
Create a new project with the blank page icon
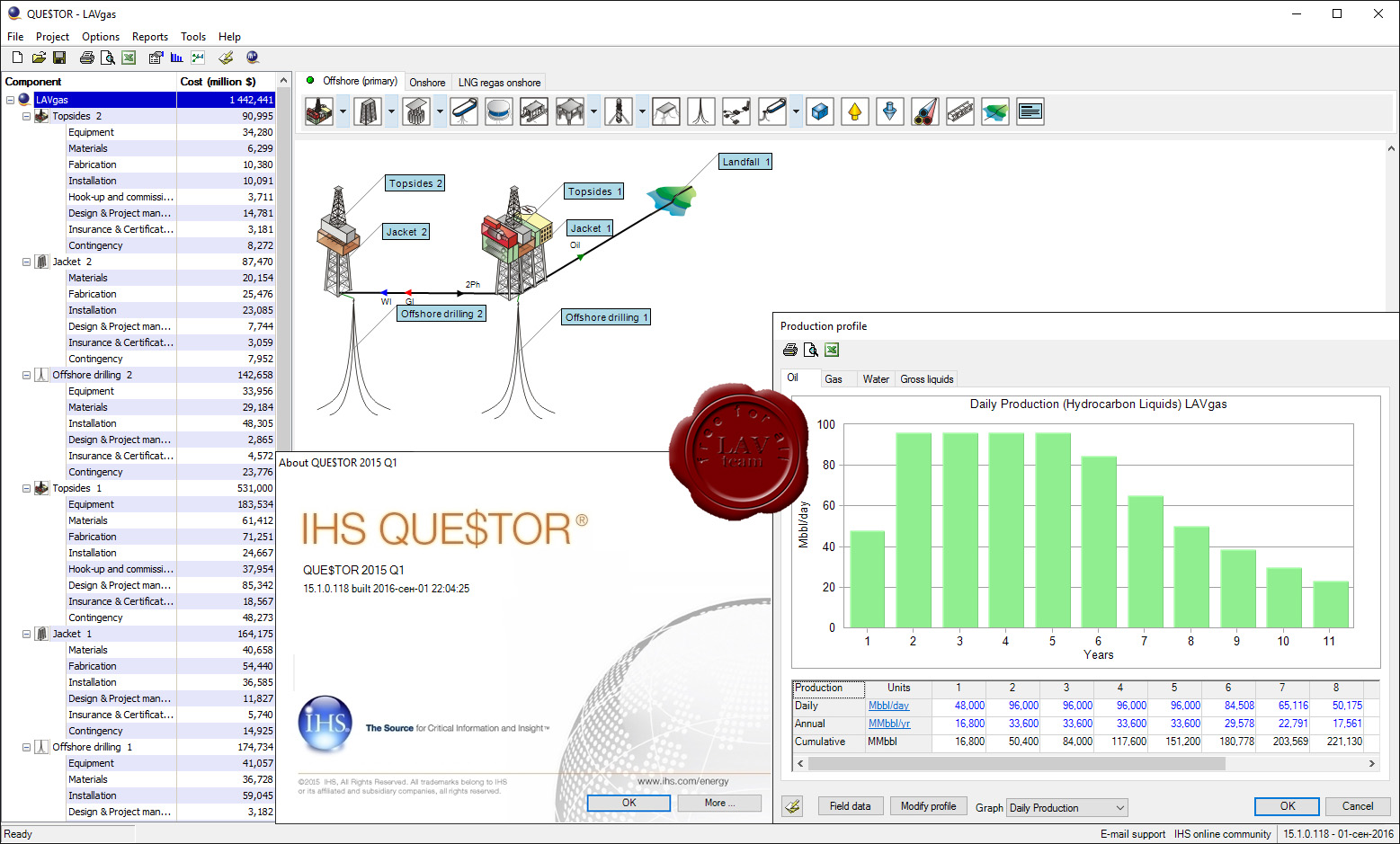(x=17, y=58)
